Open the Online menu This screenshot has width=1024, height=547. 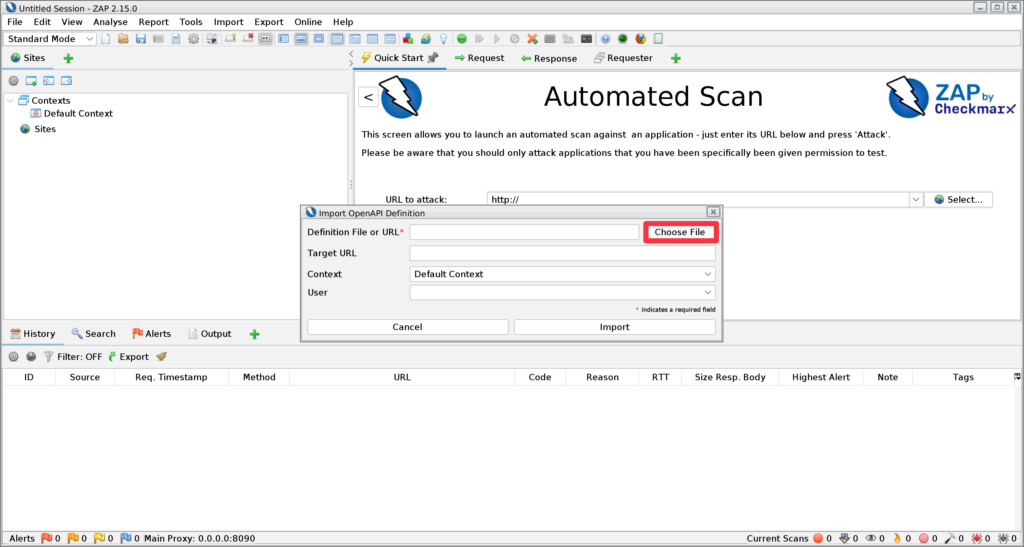pyautogui.click(x=308, y=22)
